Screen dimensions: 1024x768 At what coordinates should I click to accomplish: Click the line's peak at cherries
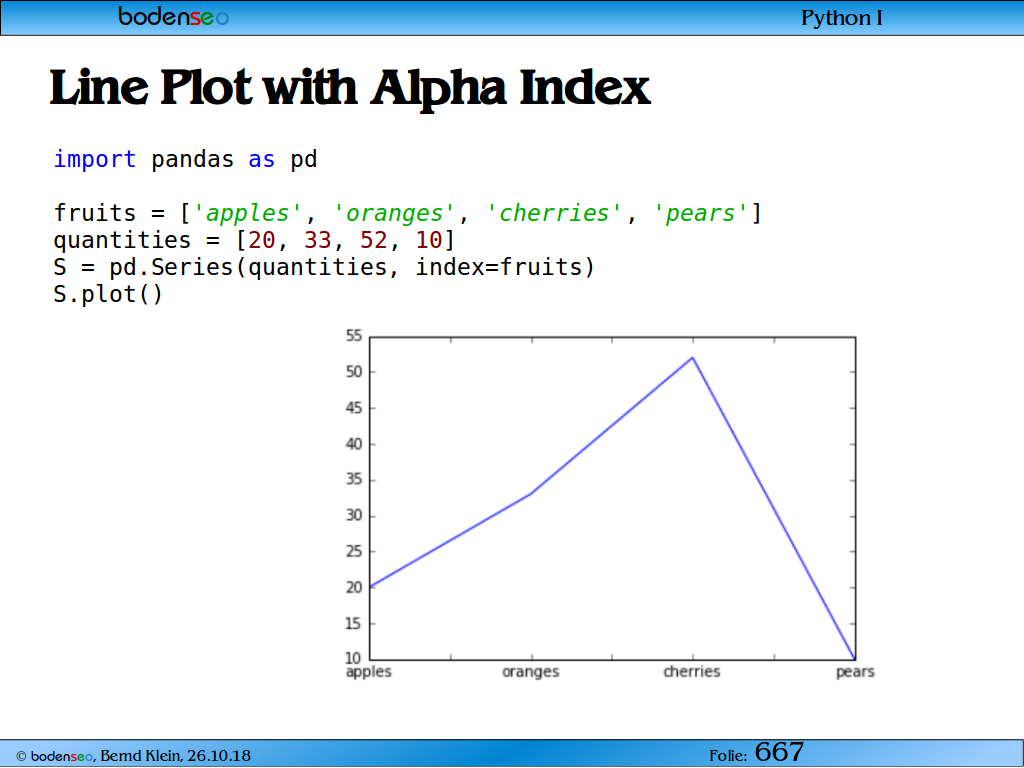(692, 358)
